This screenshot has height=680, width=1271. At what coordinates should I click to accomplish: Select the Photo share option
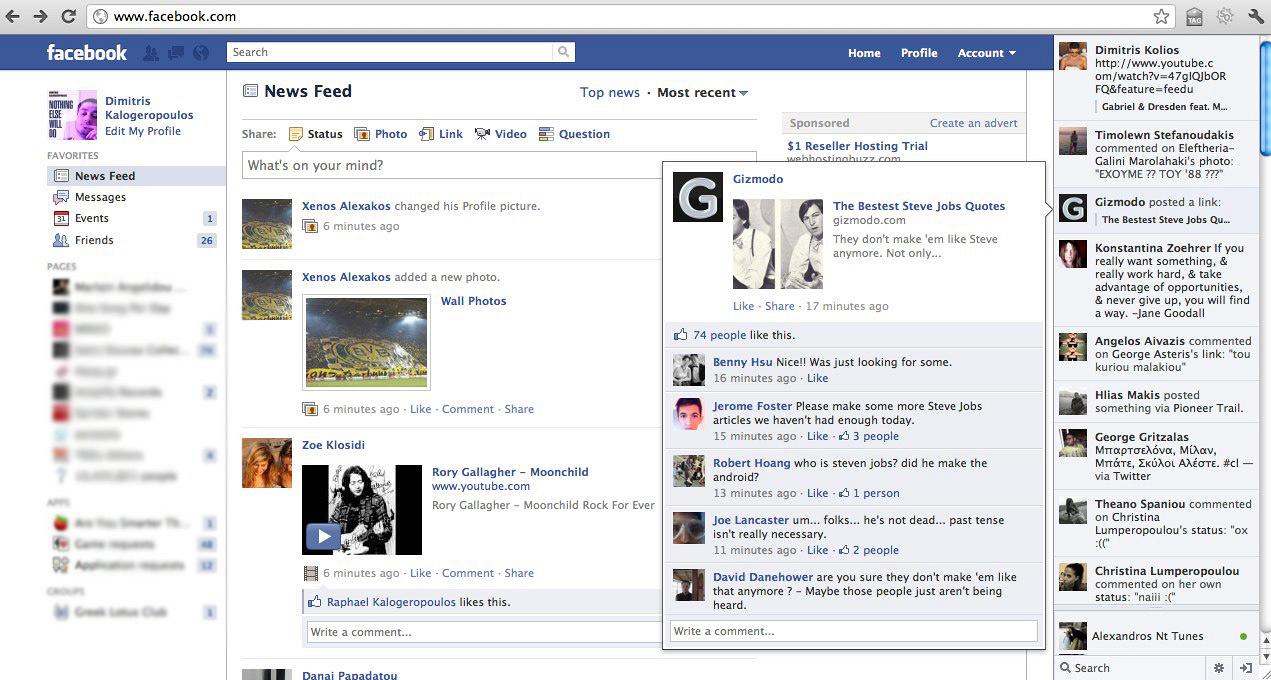[x=381, y=134]
